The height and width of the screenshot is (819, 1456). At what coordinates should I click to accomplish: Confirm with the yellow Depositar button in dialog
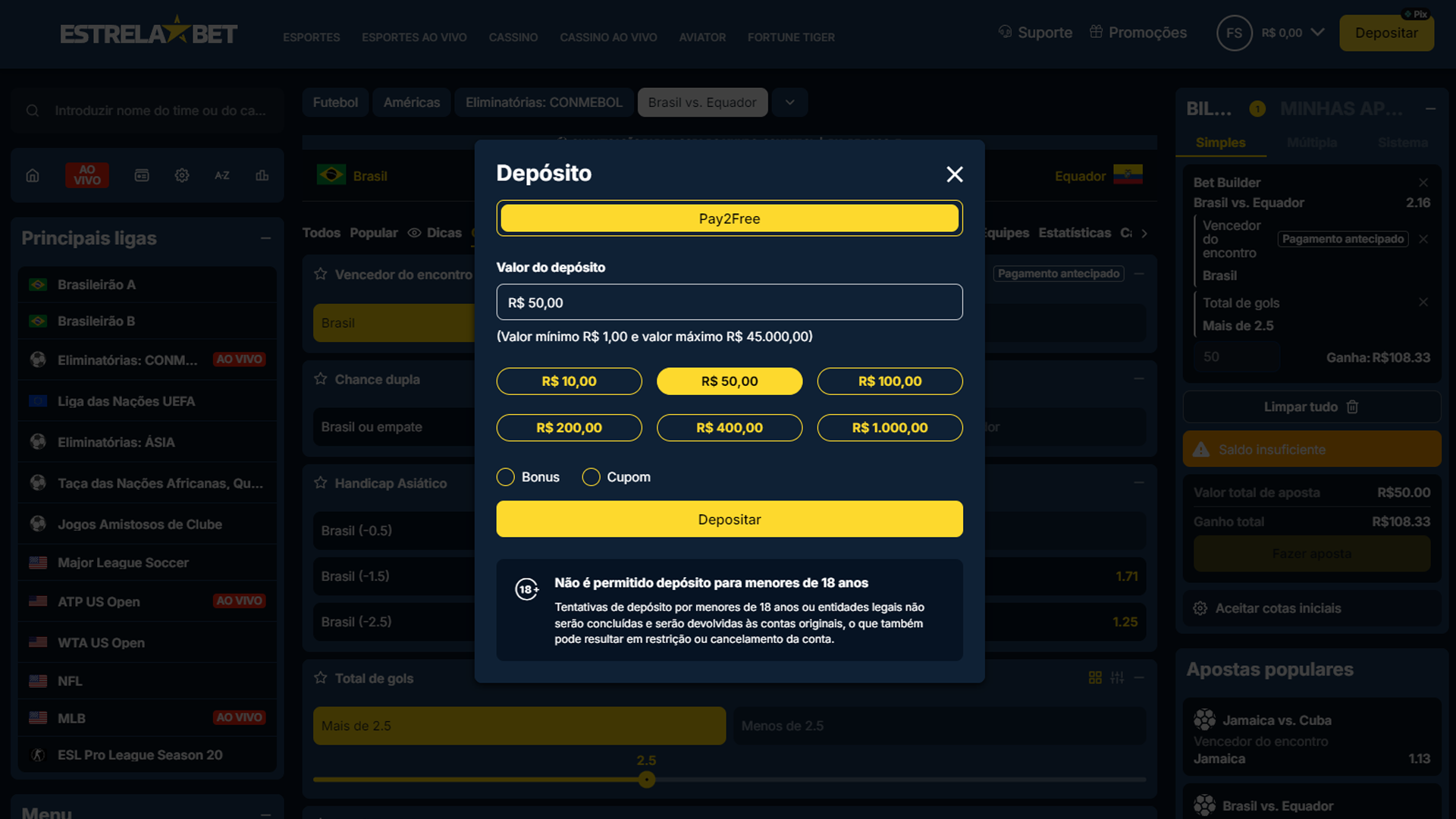click(730, 519)
